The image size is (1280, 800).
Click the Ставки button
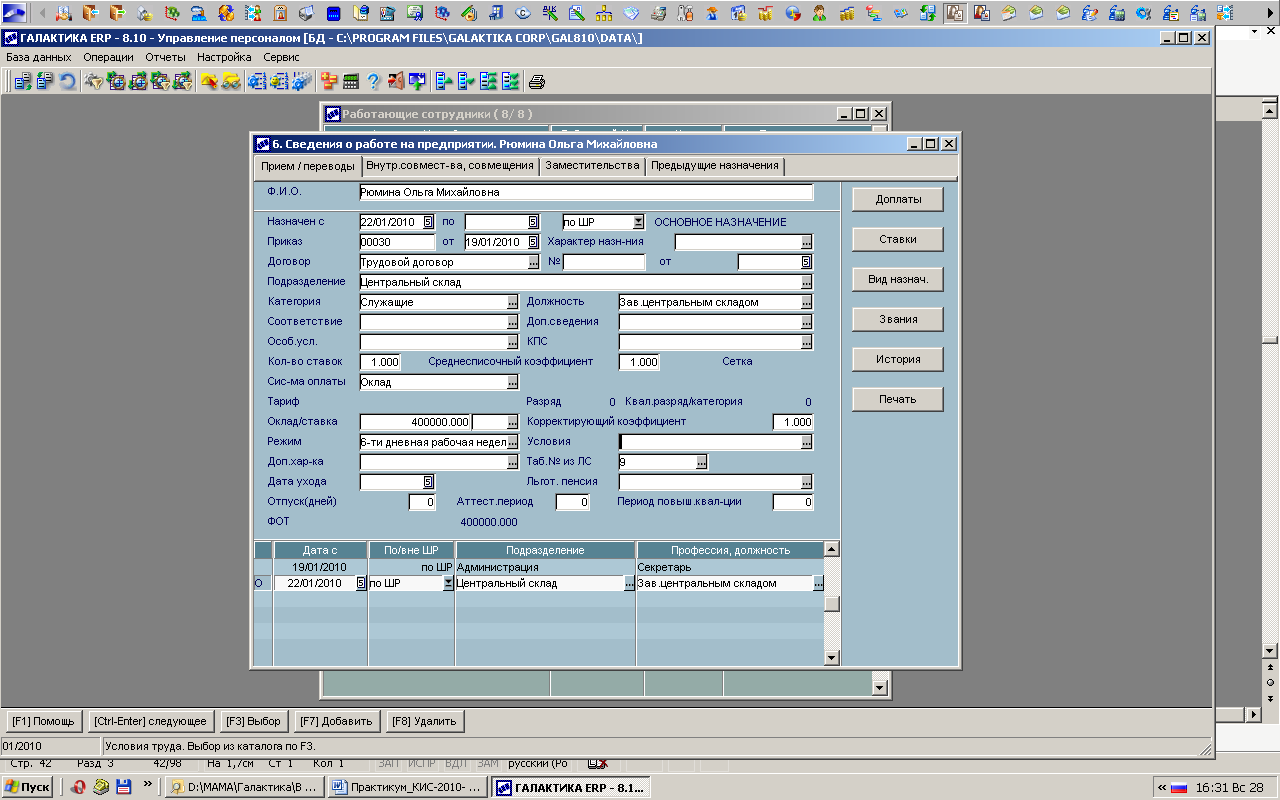(898, 239)
